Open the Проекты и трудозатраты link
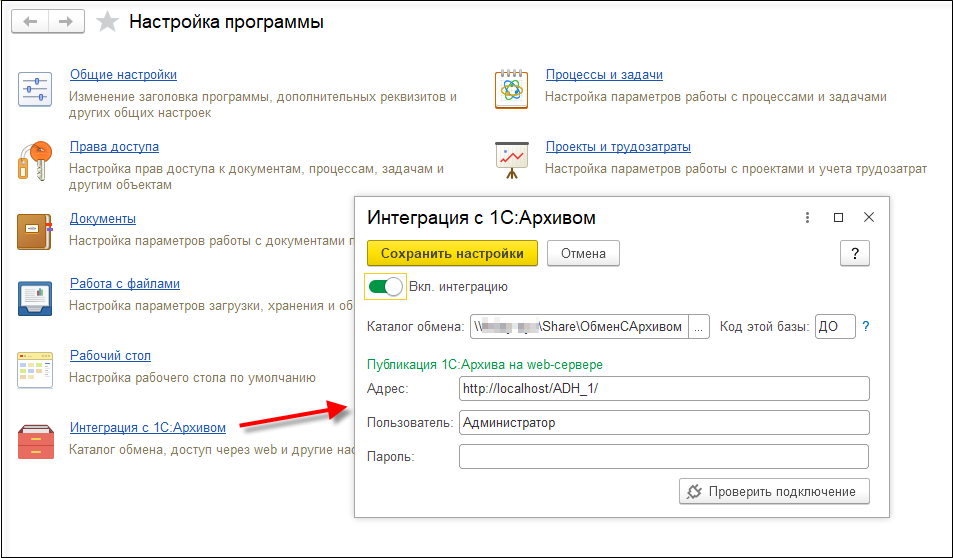Image resolution: width=953 pixels, height=558 pixels. pos(618,146)
